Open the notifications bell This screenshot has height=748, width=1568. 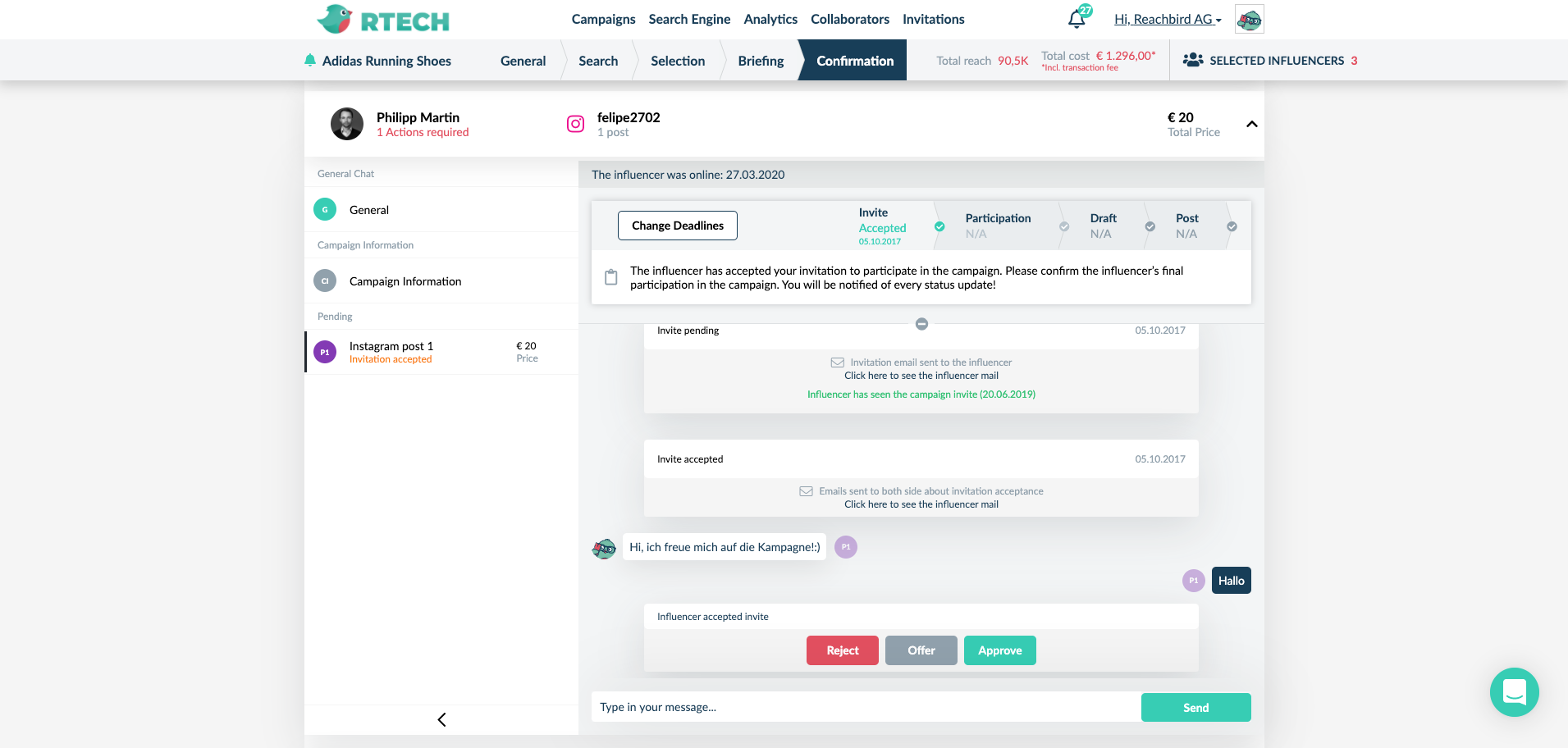1077,19
